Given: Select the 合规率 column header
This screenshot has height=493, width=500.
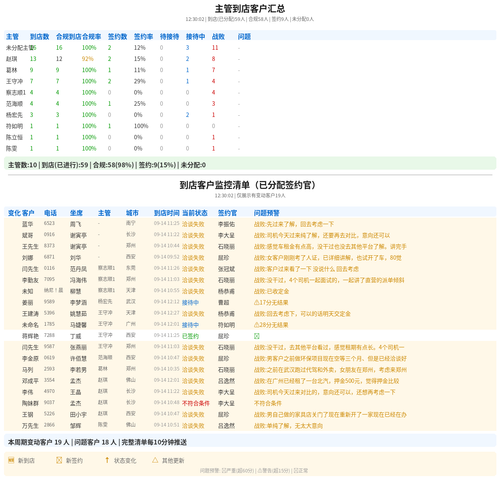Looking at the screenshot, I should (92, 37).
